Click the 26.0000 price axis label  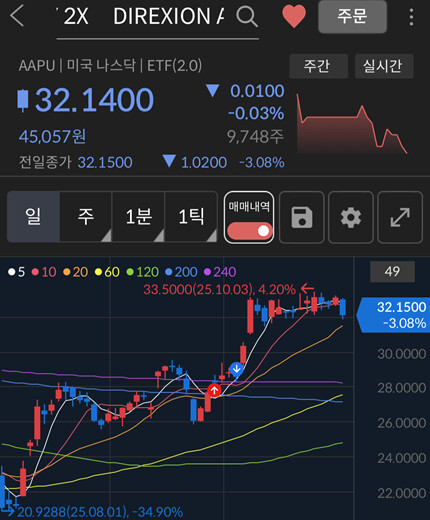click(402, 423)
